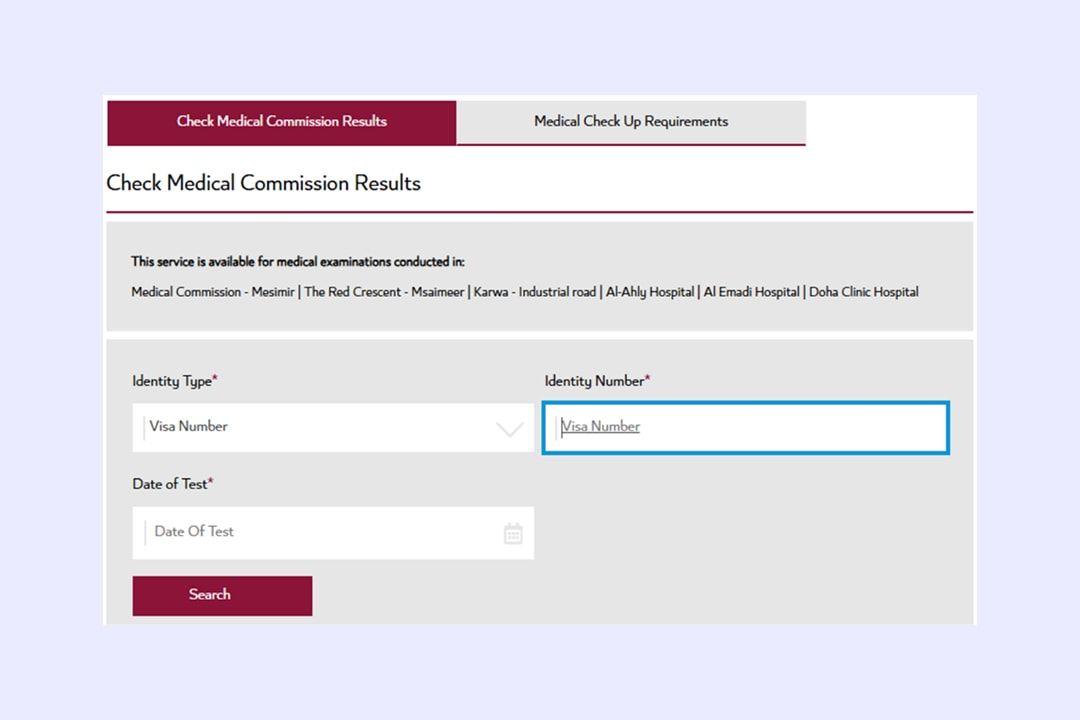
Task: Select the Visa Number identity type box
Action: (x=320, y=427)
